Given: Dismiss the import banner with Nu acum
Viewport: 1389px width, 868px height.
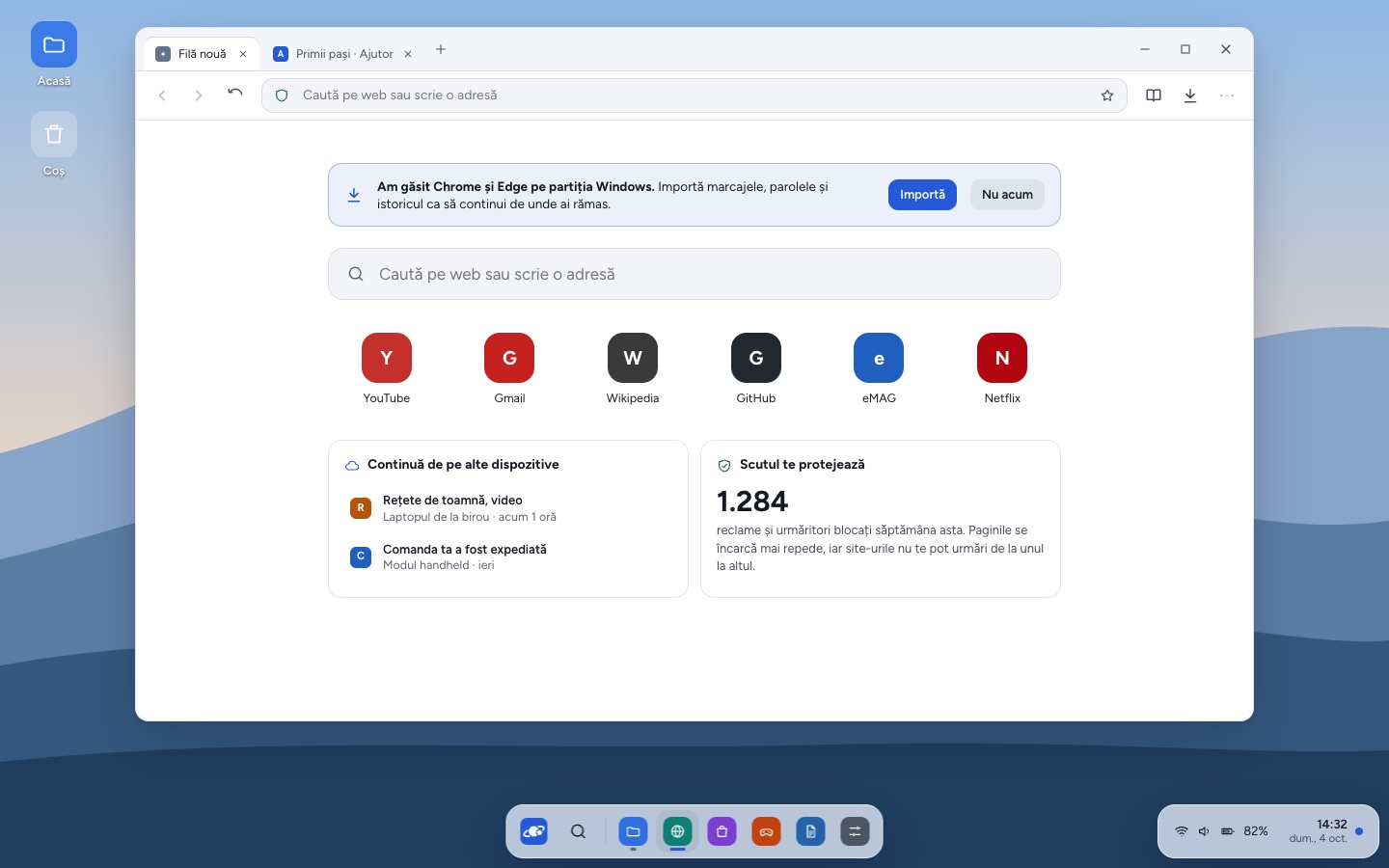Looking at the screenshot, I should 1007,195.
